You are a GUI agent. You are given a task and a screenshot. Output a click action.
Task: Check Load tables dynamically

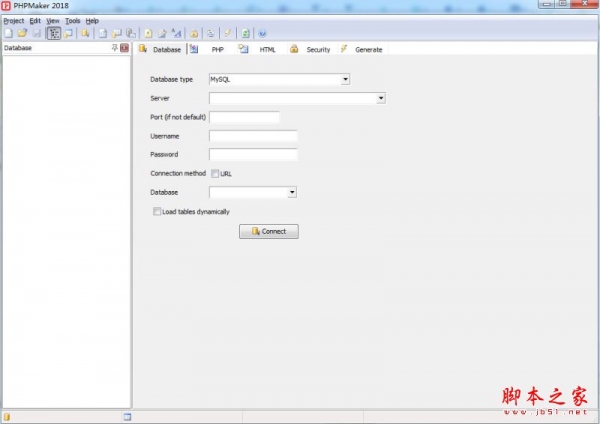pos(157,211)
